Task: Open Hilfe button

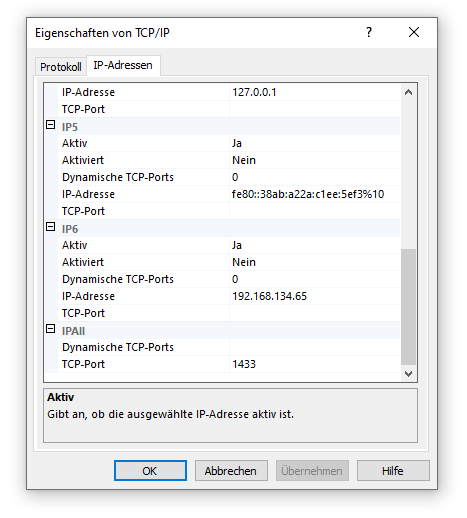Action: point(393,471)
